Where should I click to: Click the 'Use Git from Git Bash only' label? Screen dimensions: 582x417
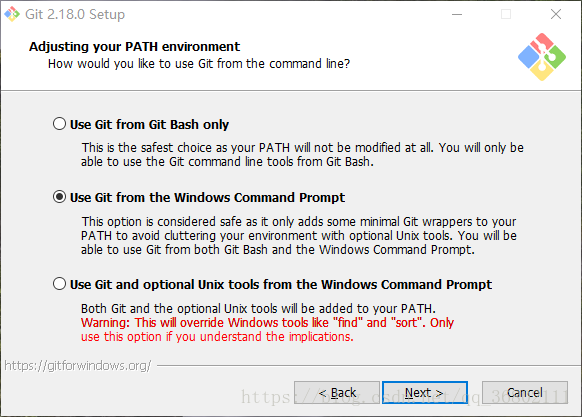point(149,124)
